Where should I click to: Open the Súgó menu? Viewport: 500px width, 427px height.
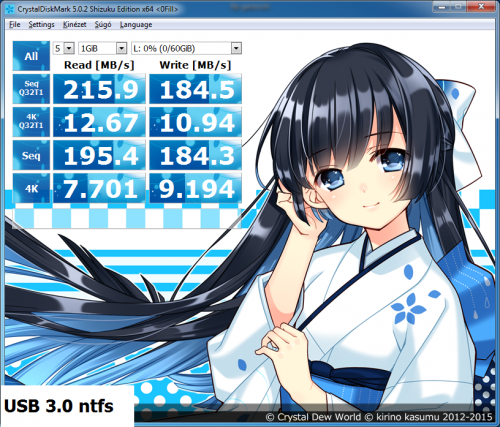tap(103, 24)
